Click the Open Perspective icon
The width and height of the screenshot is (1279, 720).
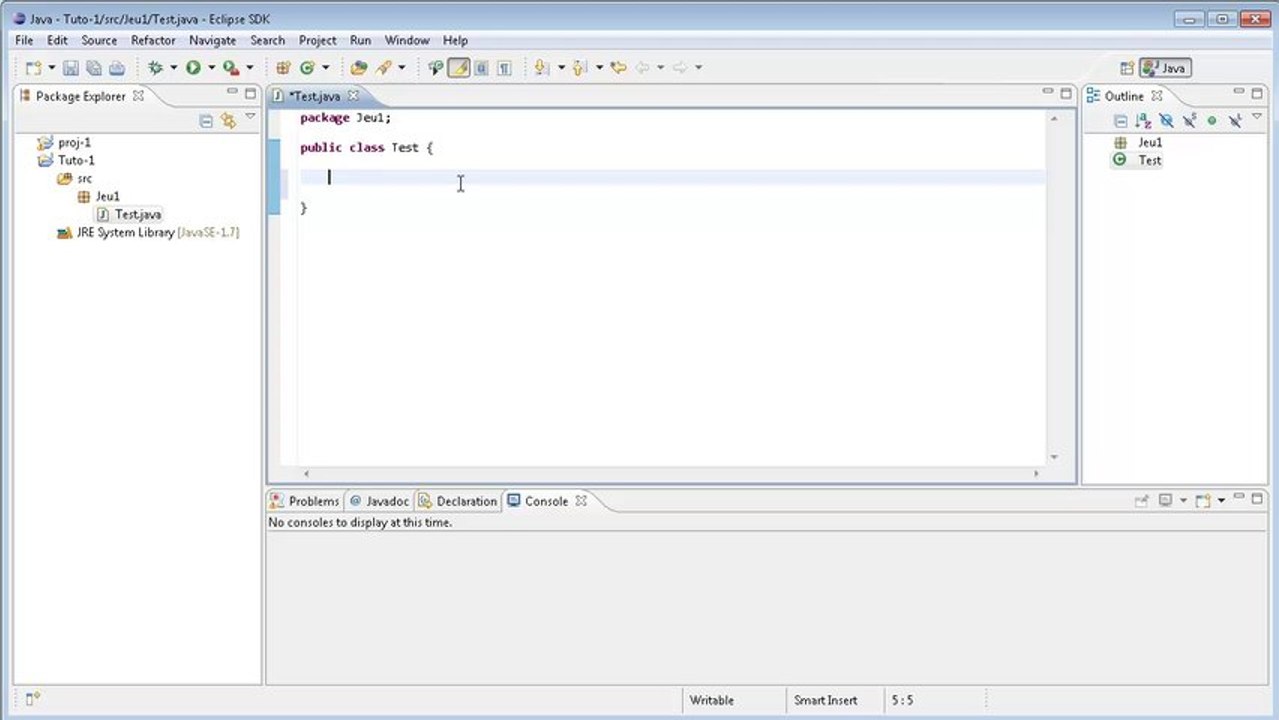tap(1127, 68)
